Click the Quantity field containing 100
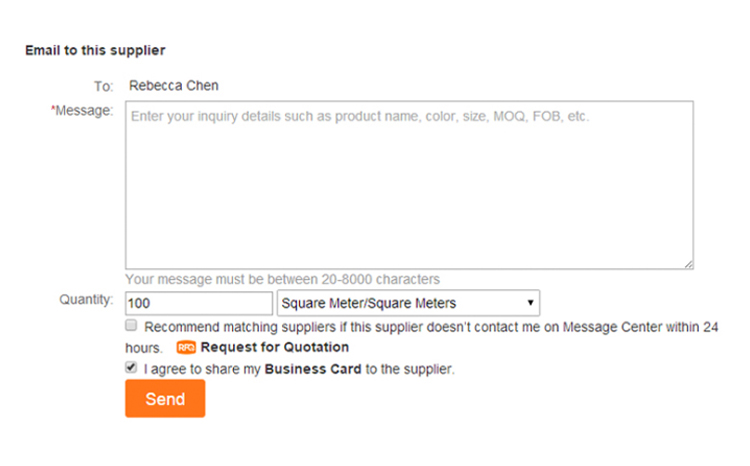This screenshot has height=466, width=750. click(x=199, y=303)
